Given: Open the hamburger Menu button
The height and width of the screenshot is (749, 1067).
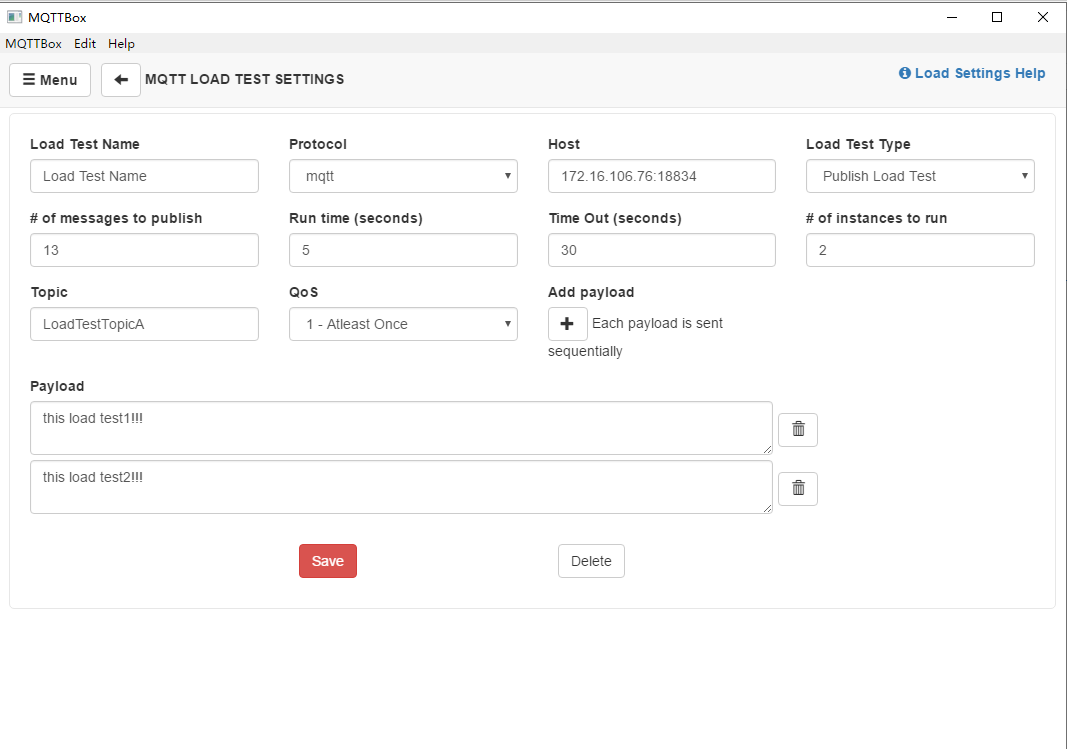Looking at the screenshot, I should coord(50,80).
